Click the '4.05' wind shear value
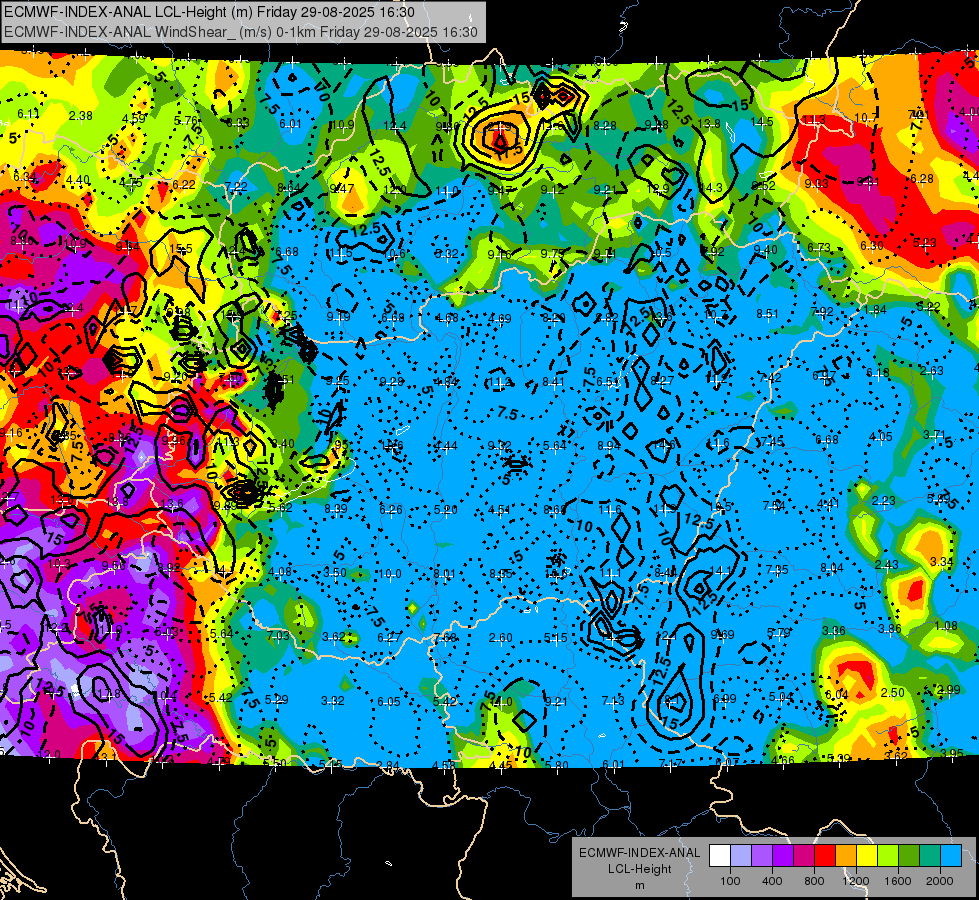This screenshot has width=979, height=900. pyautogui.click(x=880, y=437)
